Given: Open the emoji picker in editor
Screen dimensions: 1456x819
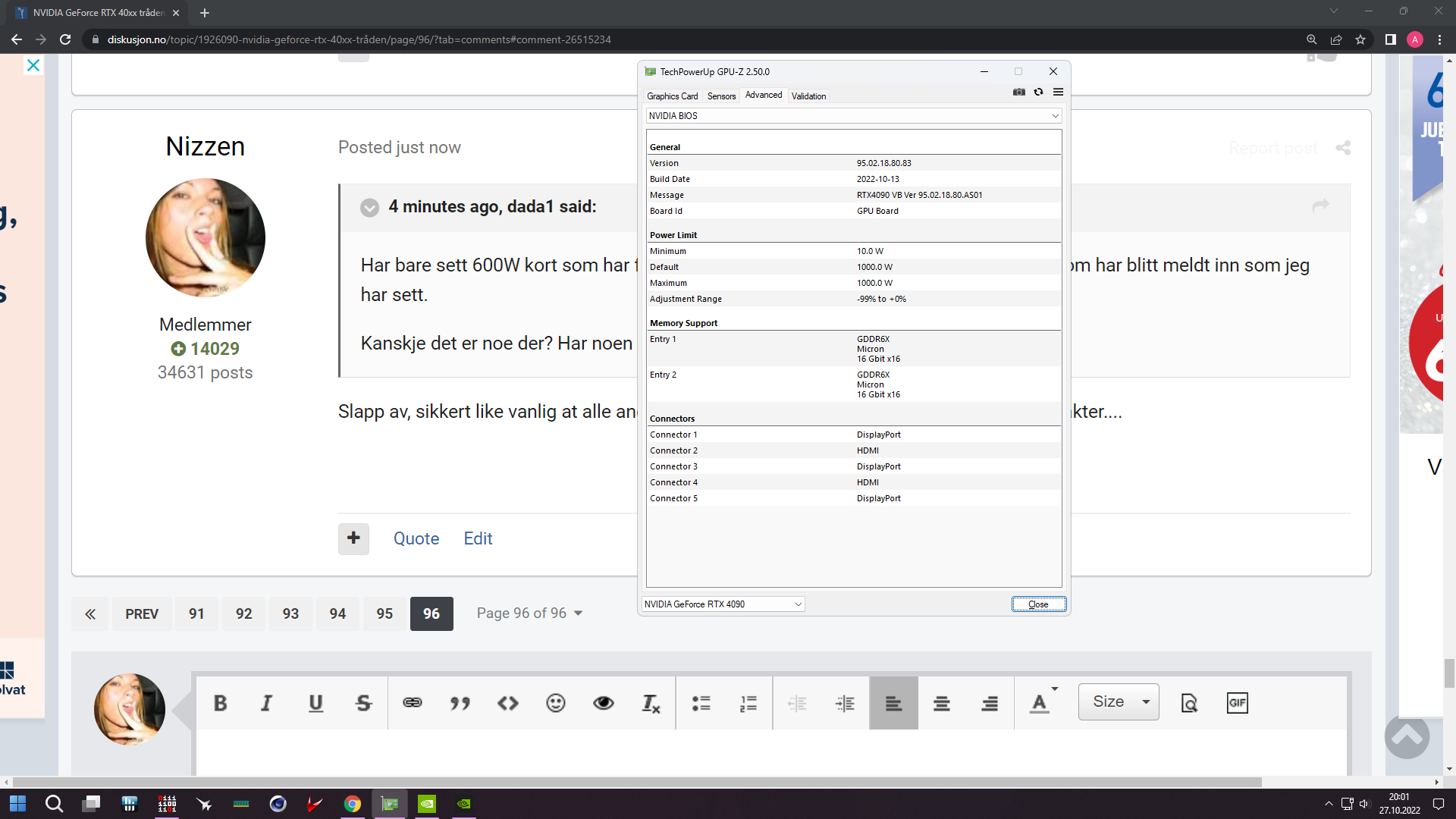Looking at the screenshot, I should [x=556, y=703].
